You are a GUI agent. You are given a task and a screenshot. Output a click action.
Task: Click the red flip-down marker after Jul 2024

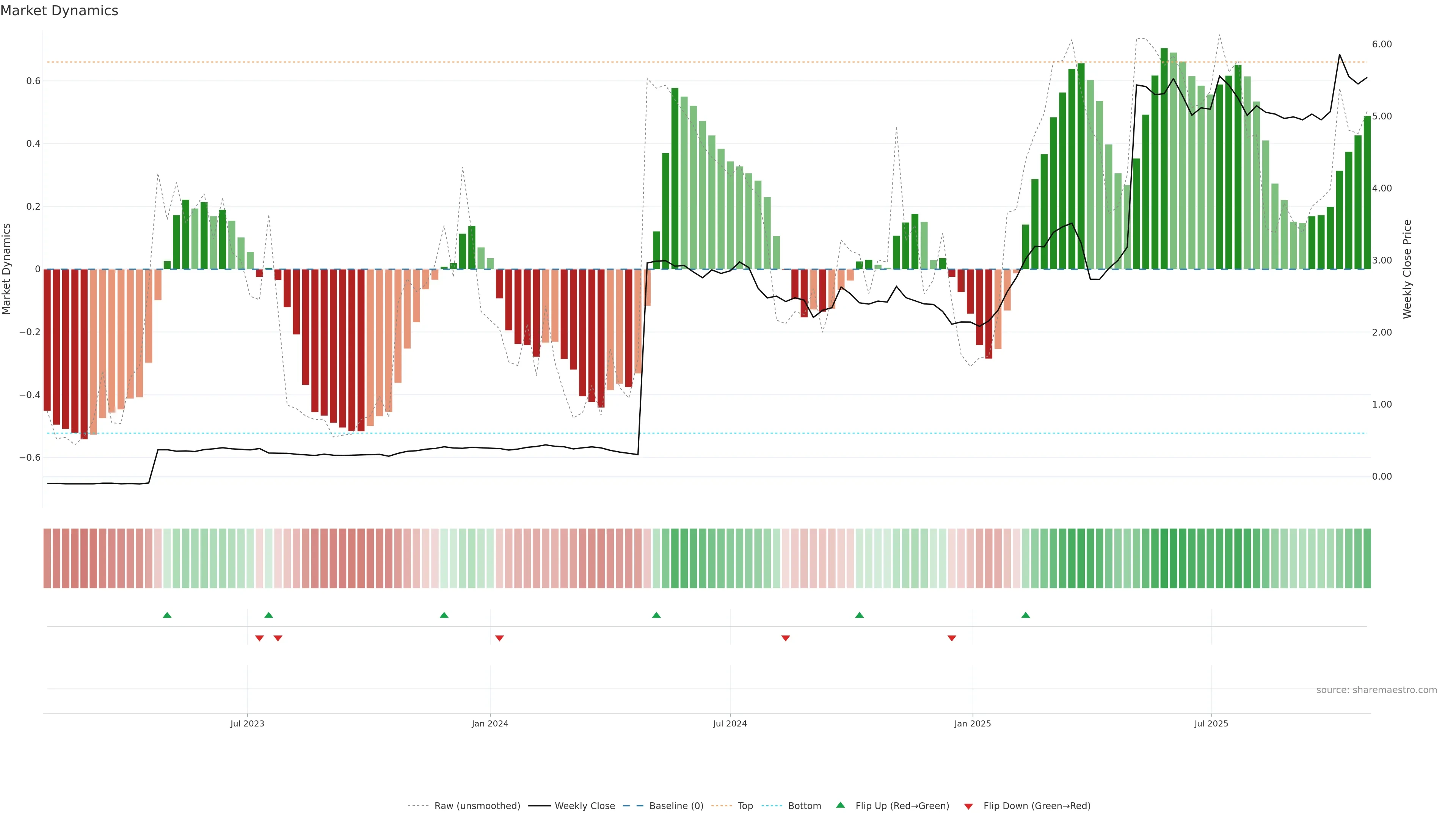click(785, 638)
